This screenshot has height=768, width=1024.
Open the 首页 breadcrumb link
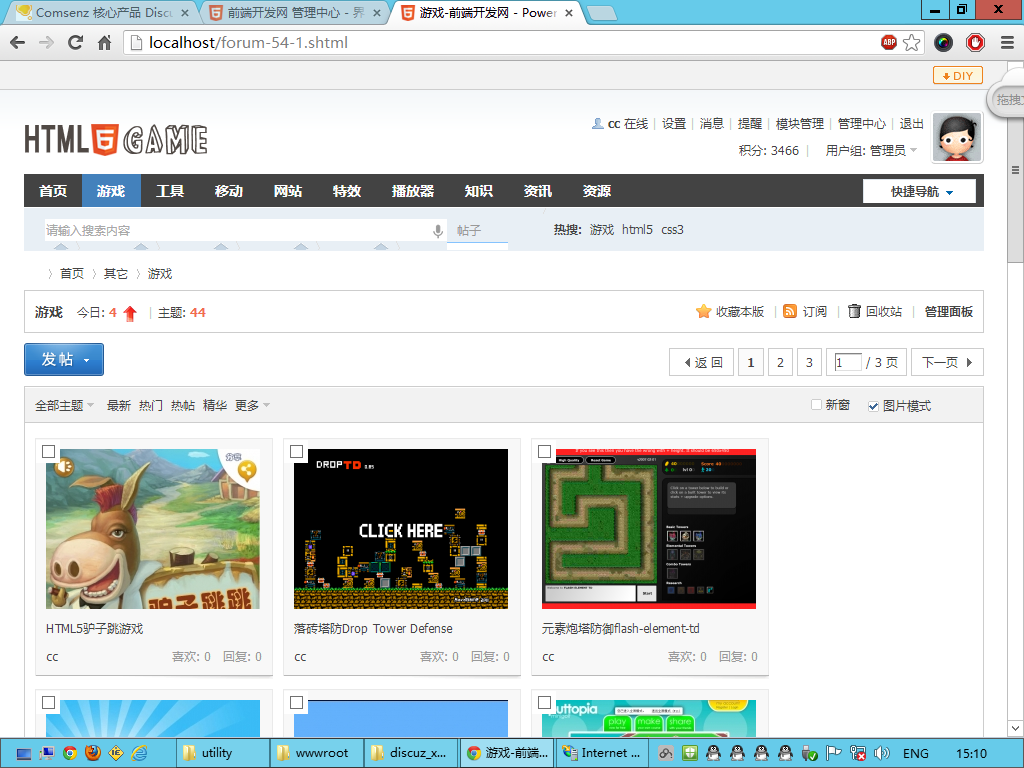point(72,274)
